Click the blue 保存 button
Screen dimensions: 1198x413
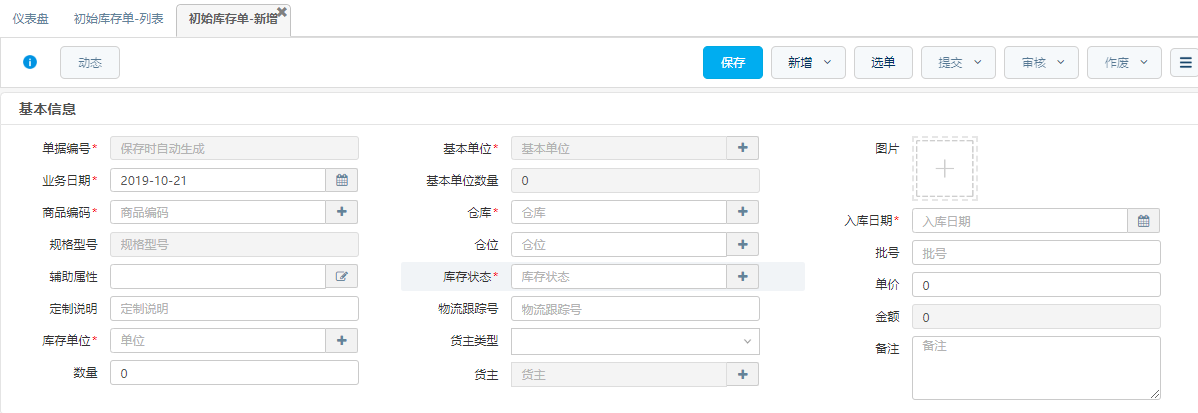coord(733,63)
